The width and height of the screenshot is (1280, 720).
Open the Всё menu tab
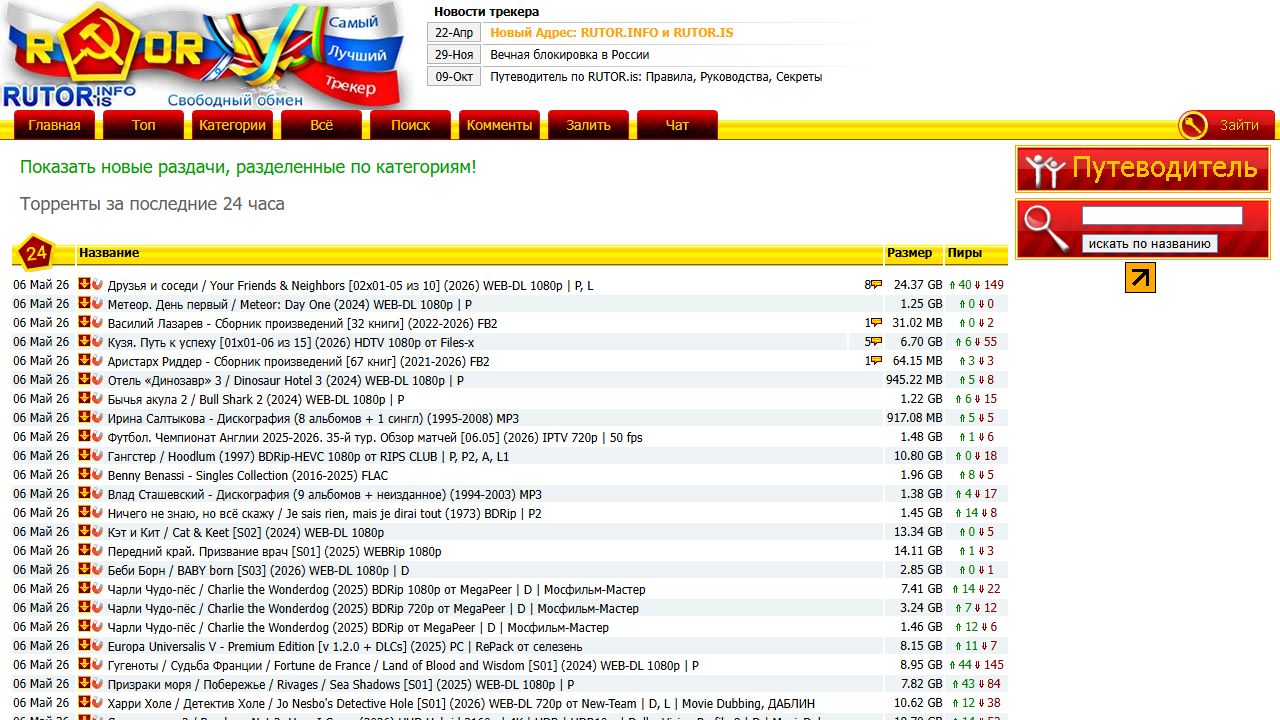[321, 125]
